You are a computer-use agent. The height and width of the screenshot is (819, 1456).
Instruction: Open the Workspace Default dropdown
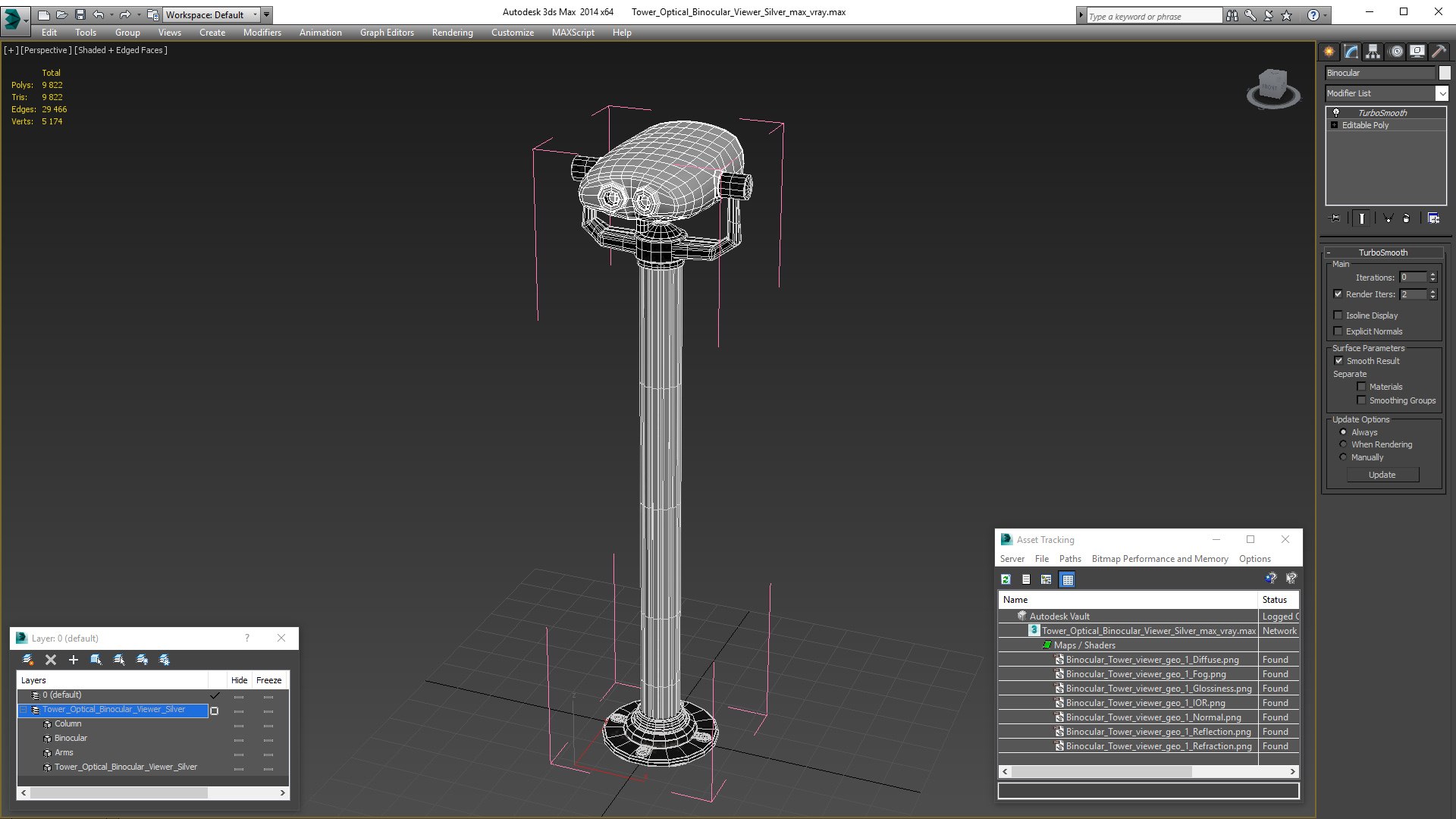point(212,14)
